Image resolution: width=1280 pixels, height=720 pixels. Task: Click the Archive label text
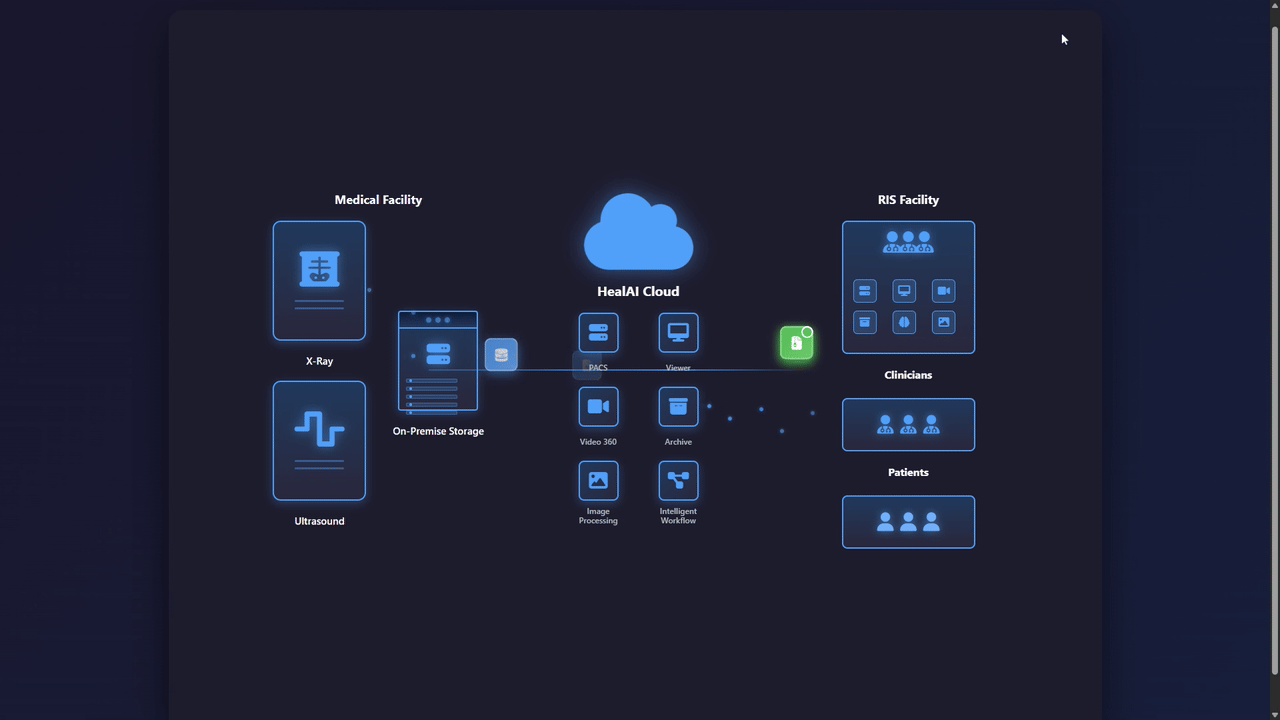(x=678, y=442)
